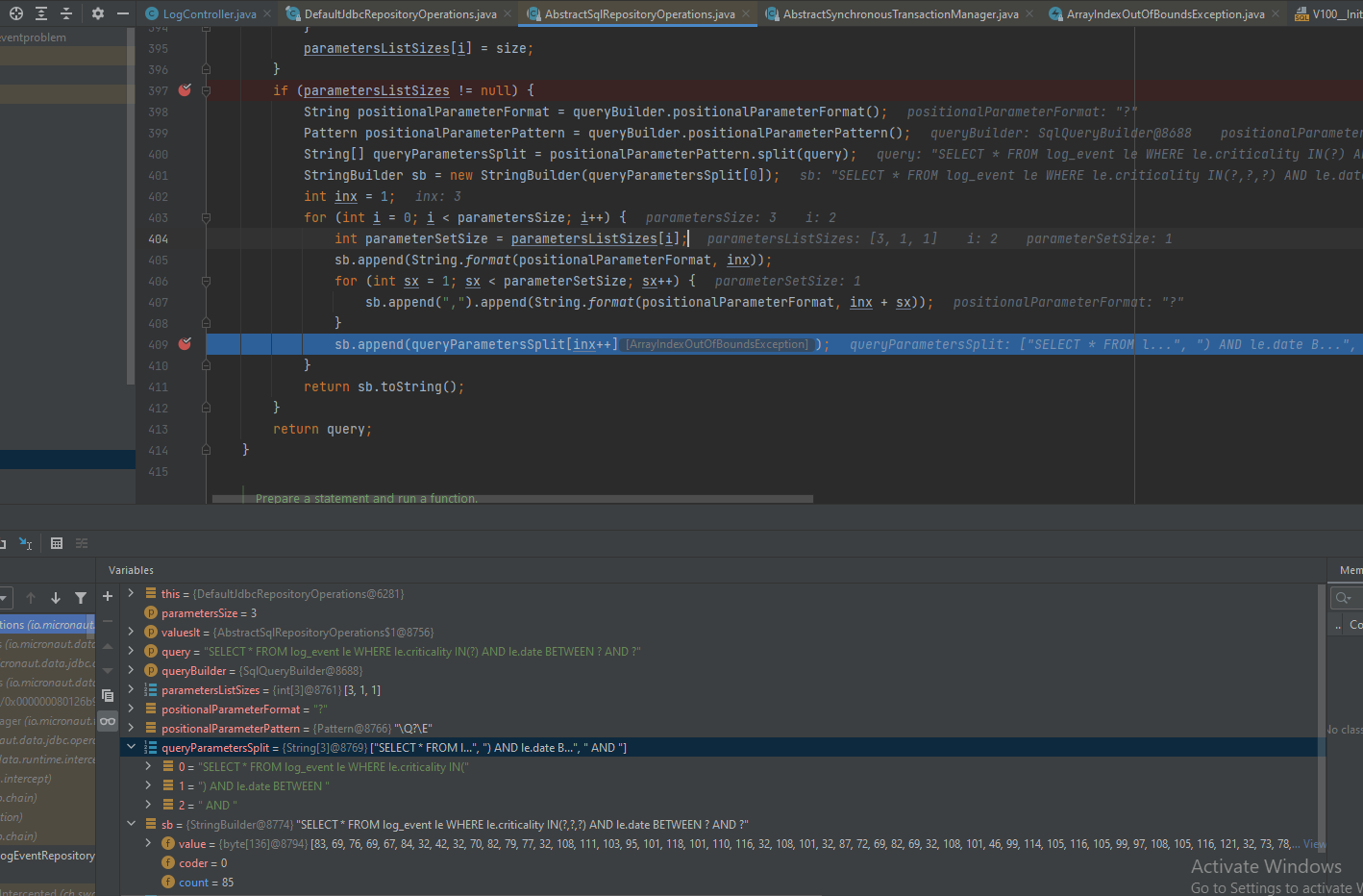Collapse the queryParametersSplit array node
The width and height of the screenshot is (1363, 896).
click(x=132, y=747)
